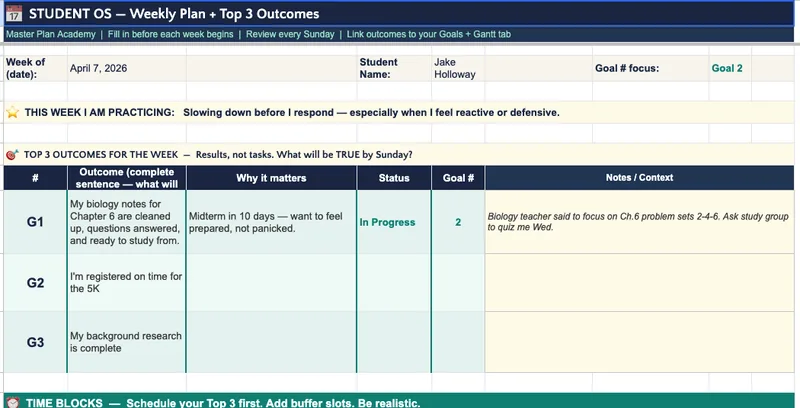Click the '#' column header

[35, 178]
